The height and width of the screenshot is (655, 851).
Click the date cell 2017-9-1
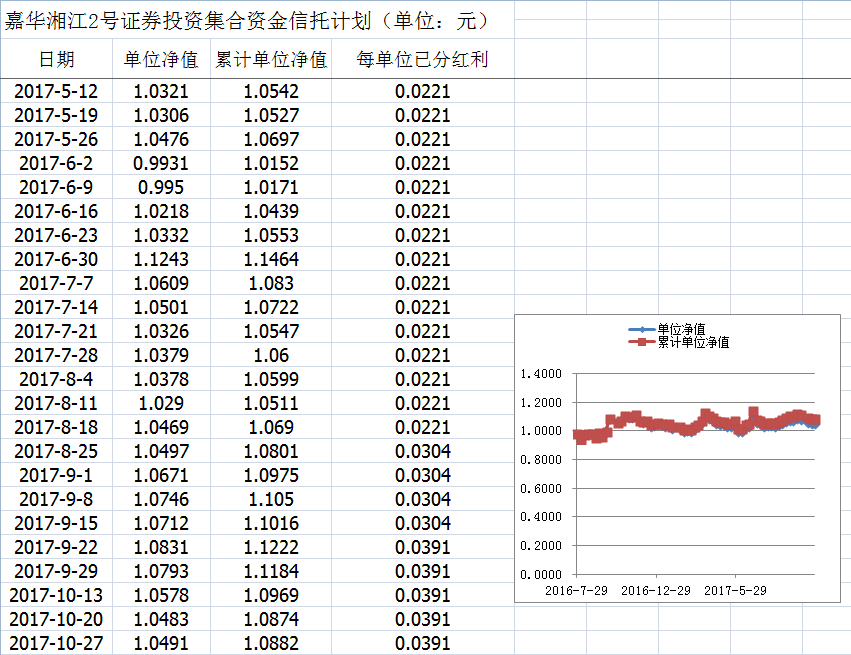(56, 475)
